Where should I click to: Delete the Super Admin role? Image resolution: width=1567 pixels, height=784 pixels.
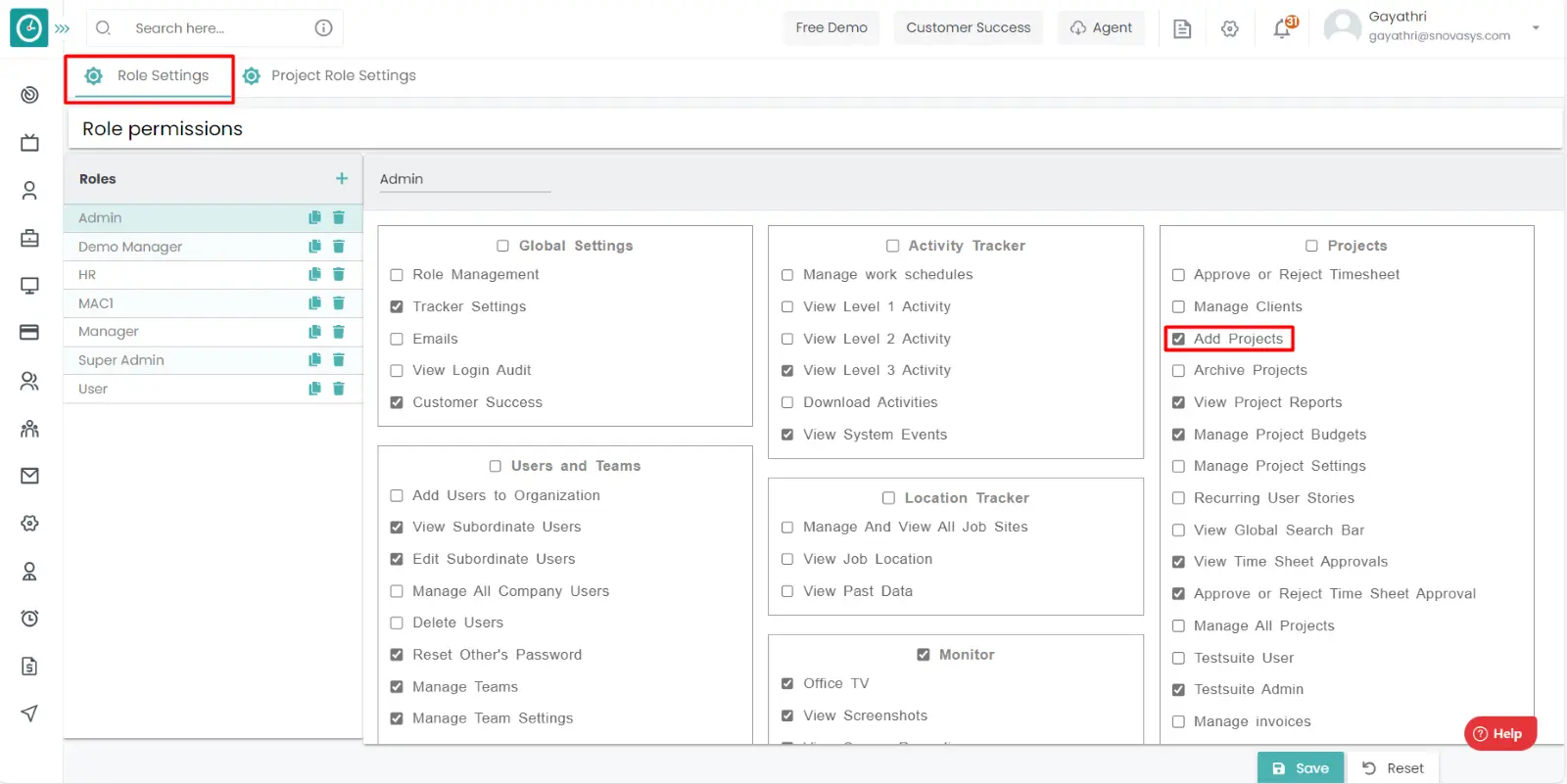pyautogui.click(x=339, y=360)
